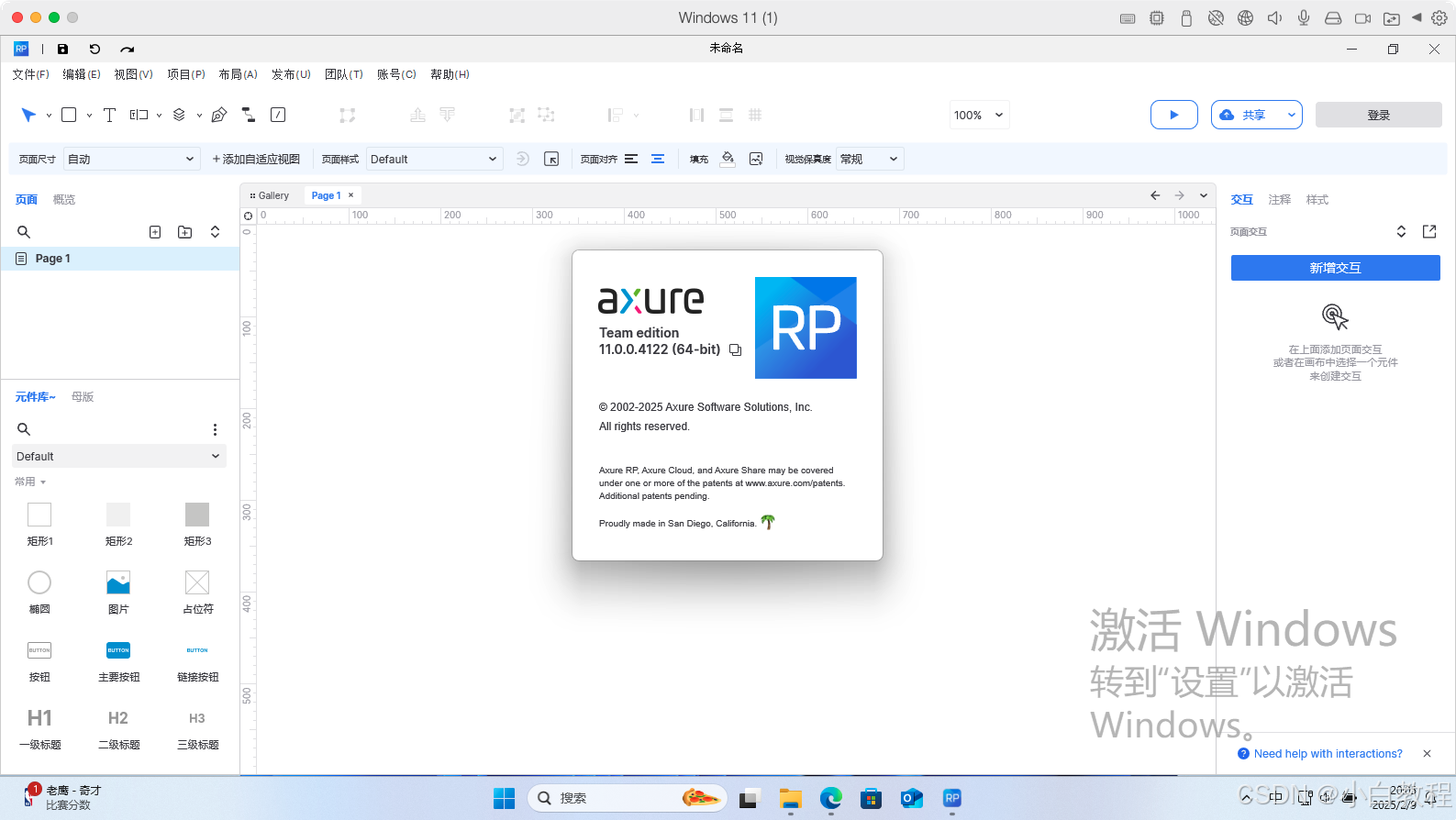The image size is (1456, 820).
Task: Open the Windows Start menu
Action: coord(505,798)
